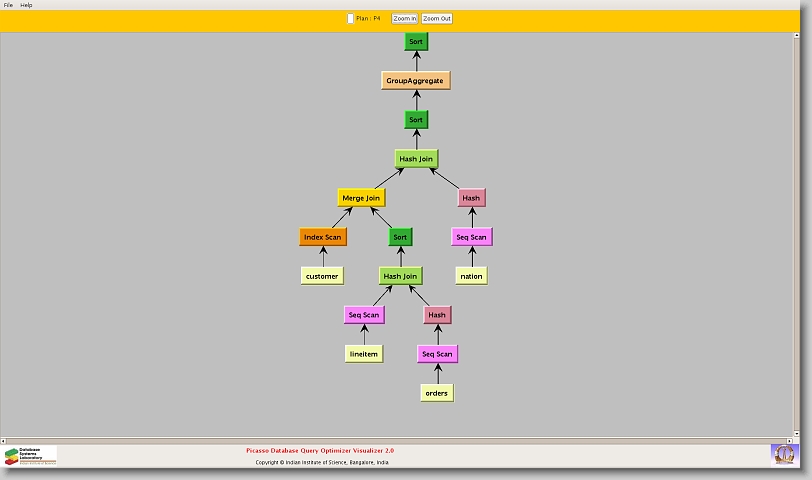Select the Seq Scan node above nation
Screen dimensions: 812x480
click(x=471, y=237)
